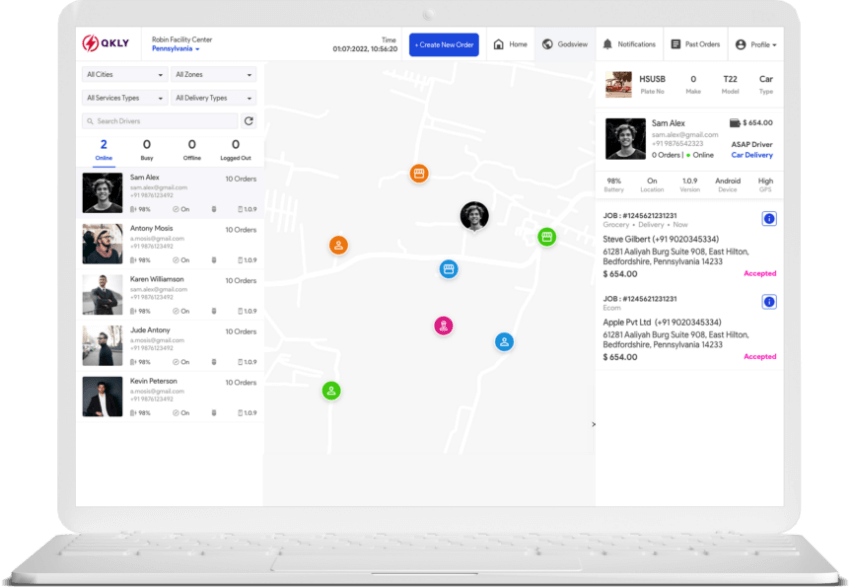Click Antony Mosis's photo thumbnail

(x=102, y=244)
